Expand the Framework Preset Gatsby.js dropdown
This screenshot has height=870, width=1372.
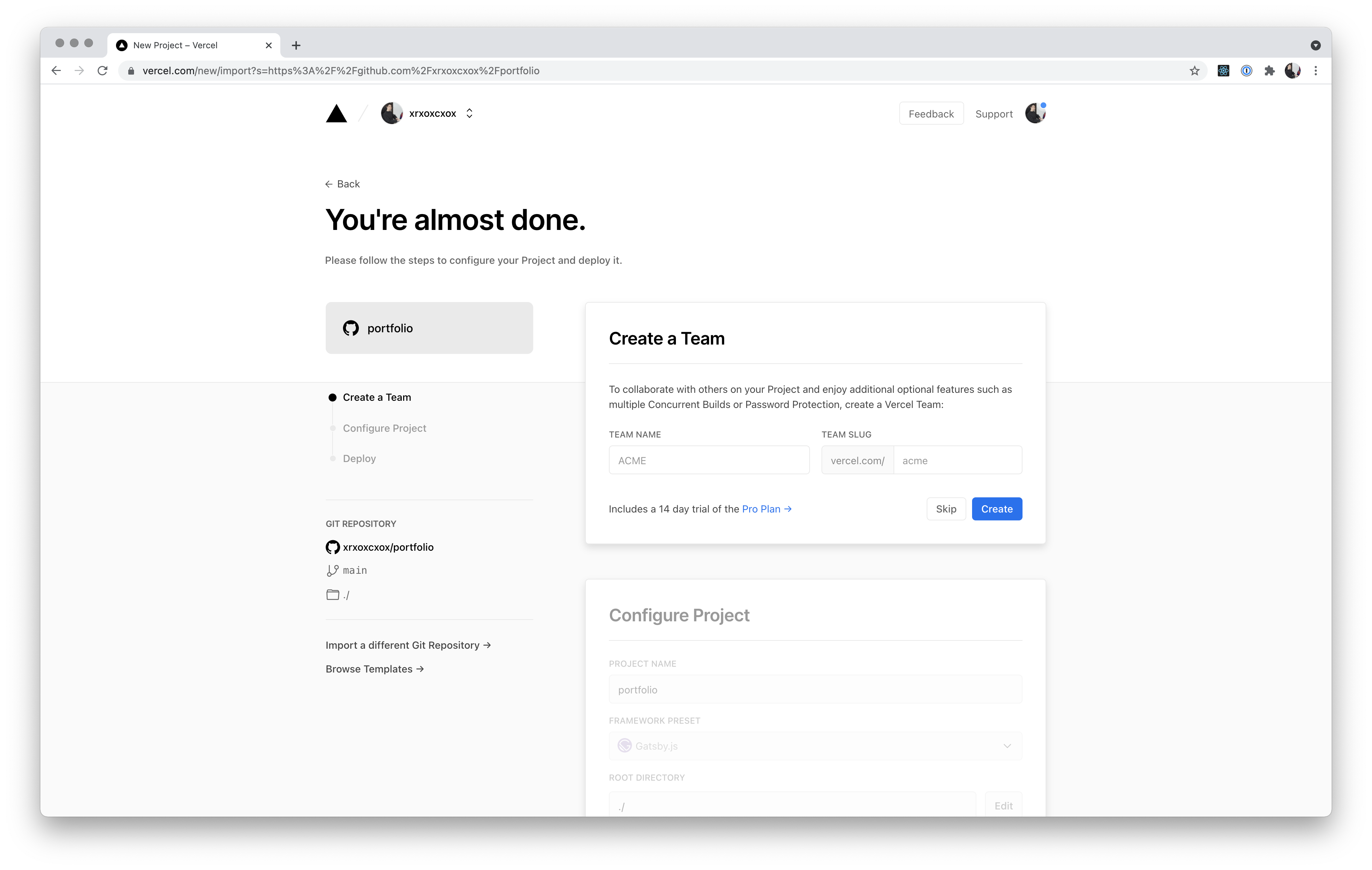coord(815,746)
